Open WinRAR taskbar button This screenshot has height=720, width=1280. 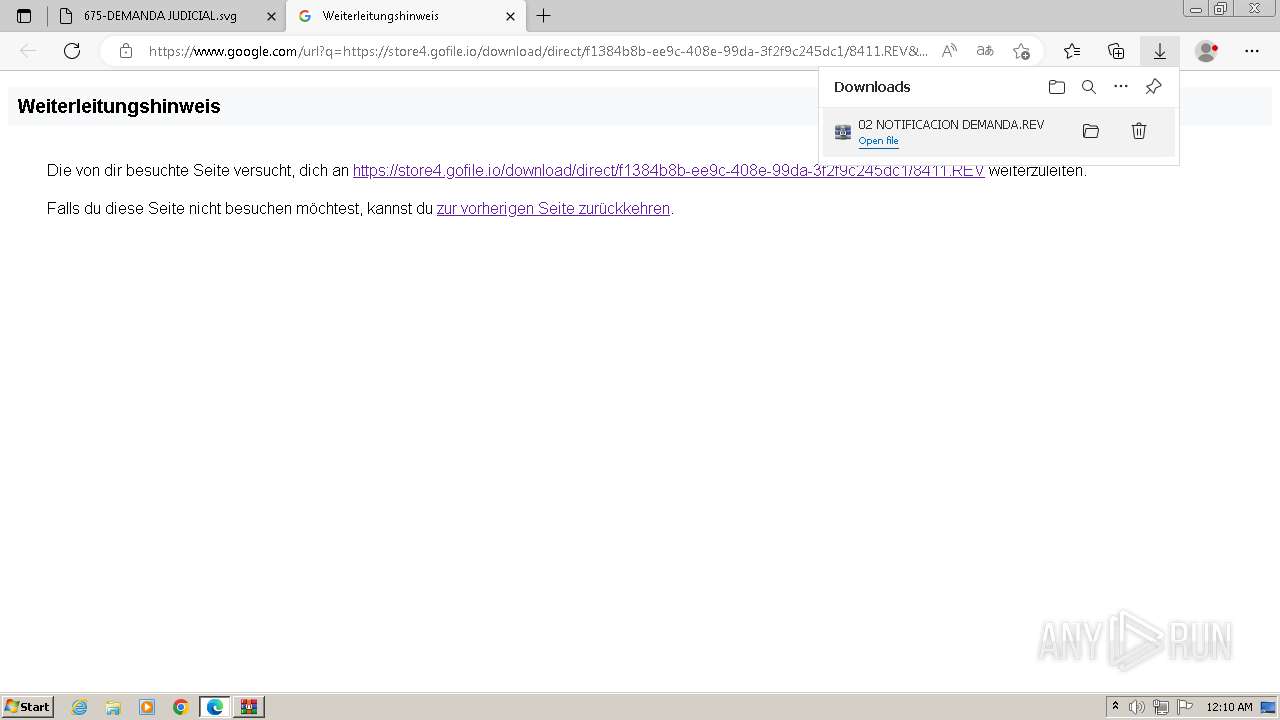pos(249,707)
